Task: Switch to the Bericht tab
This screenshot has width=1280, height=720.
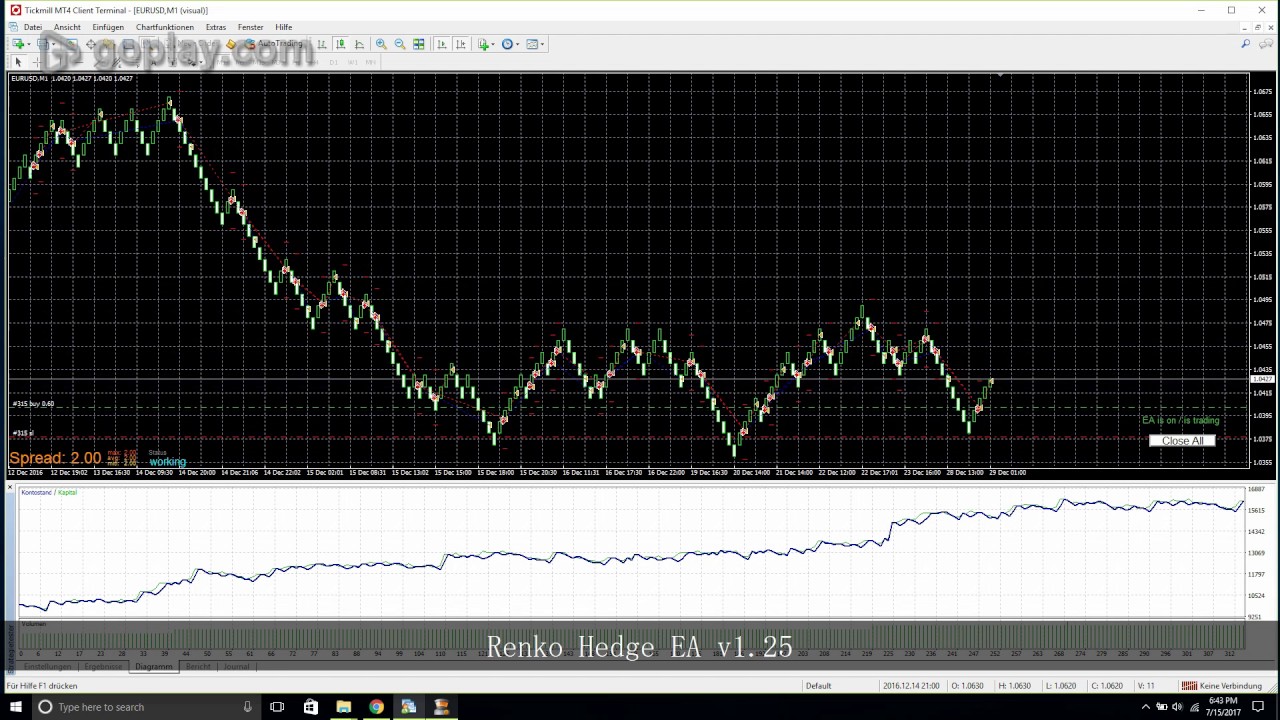Action: click(x=198, y=667)
